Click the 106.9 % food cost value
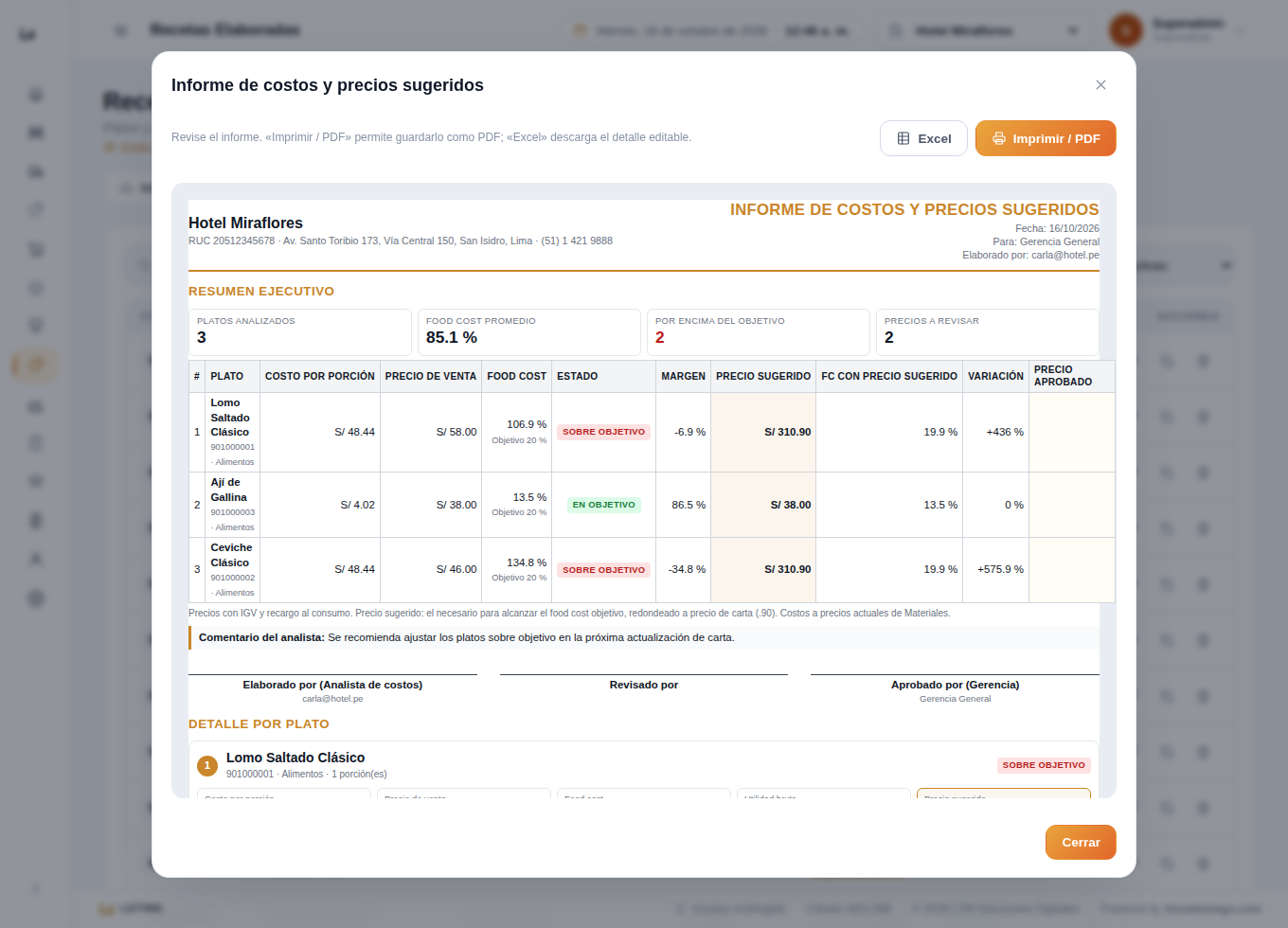Viewport: 1288px width, 928px height. click(527, 424)
